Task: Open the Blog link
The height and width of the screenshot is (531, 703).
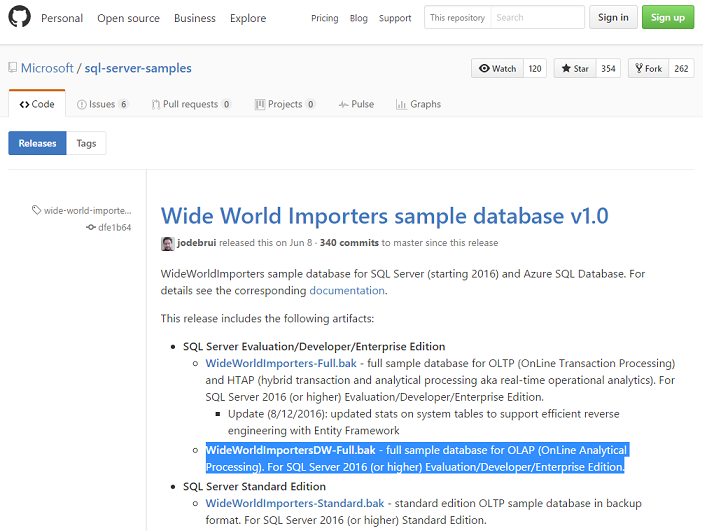Action: tap(359, 18)
